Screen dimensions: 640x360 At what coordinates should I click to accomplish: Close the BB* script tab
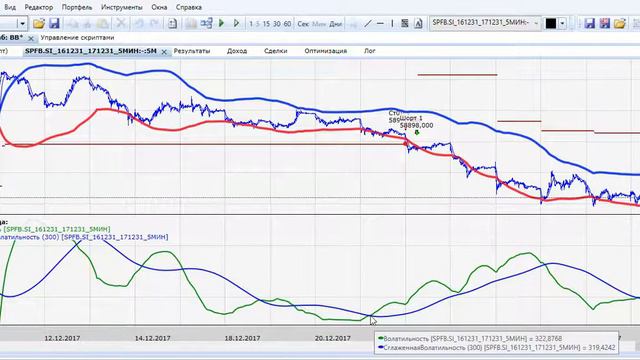(31, 38)
